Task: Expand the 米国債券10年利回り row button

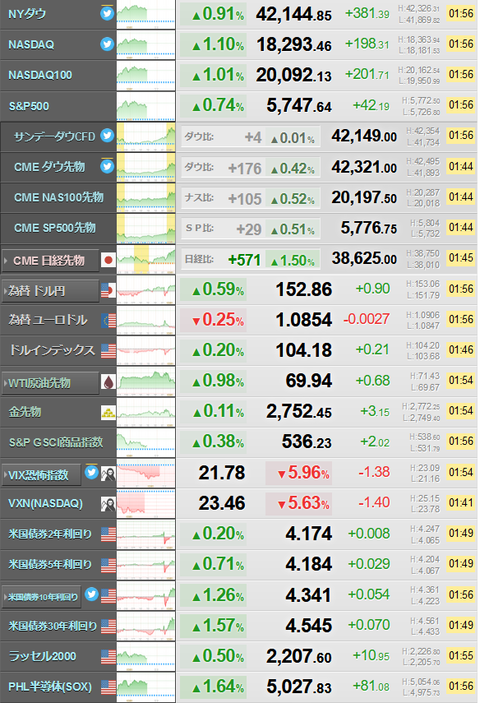Action: tap(41, 597)
